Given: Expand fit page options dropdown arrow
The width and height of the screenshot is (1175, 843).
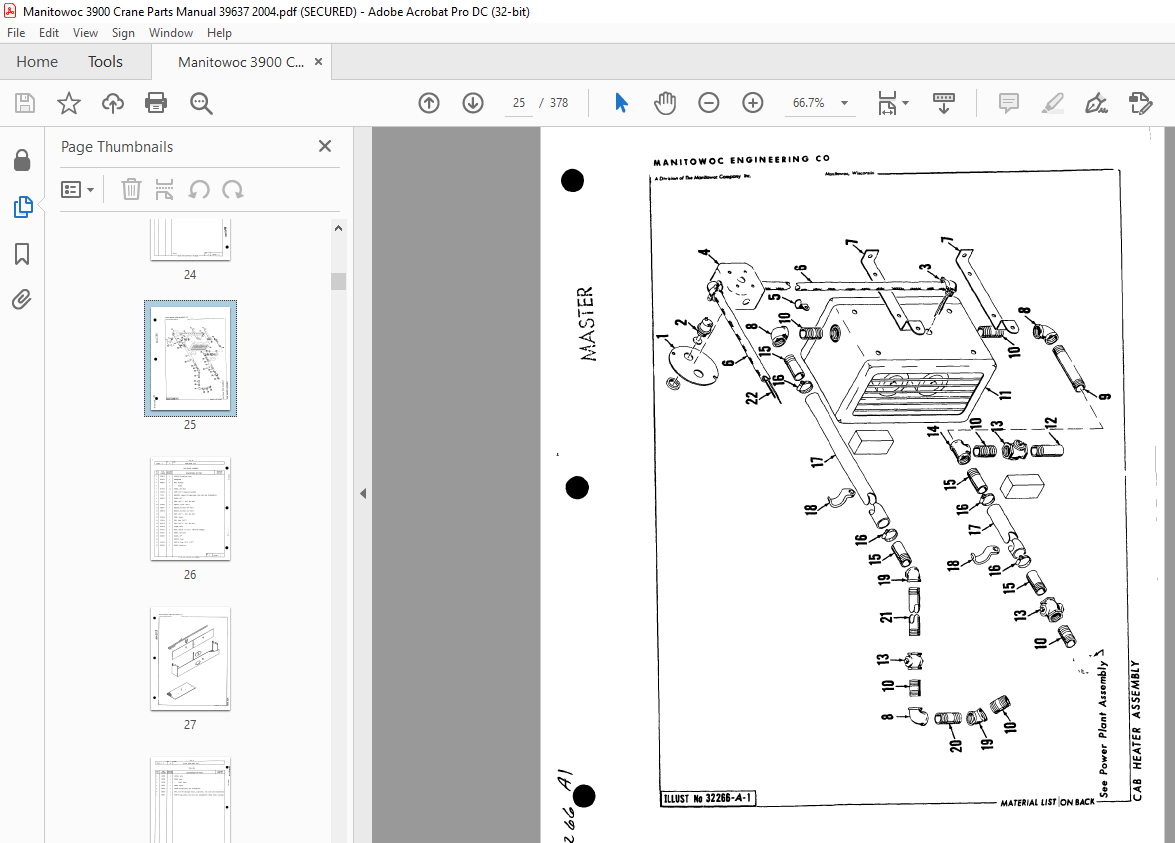Looking at the screenshot, I should (x=906, y=103).
